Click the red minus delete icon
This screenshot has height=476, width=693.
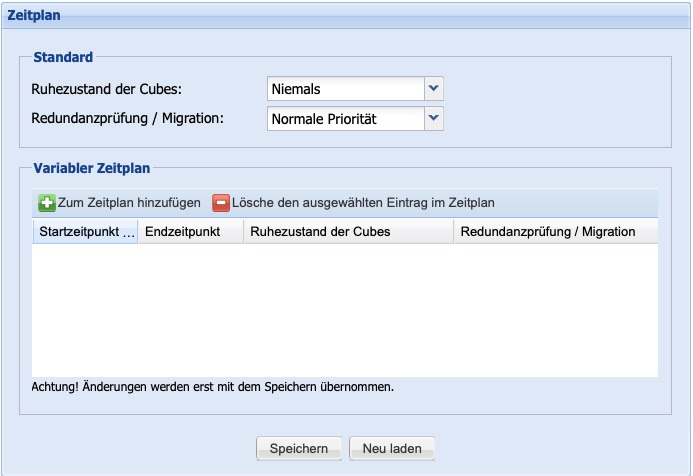[x=221, y=203]
